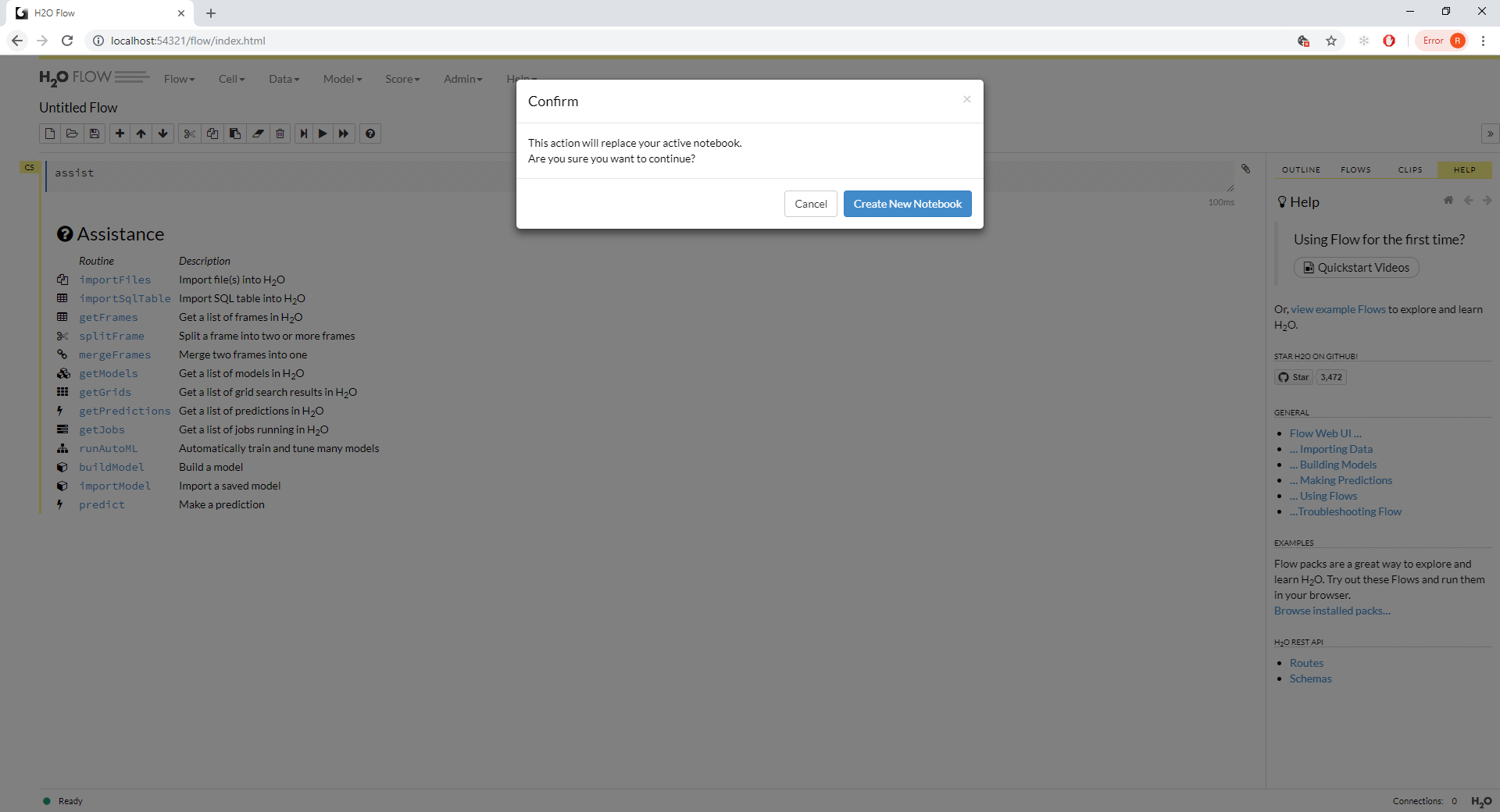
Task: Click Create New Notebook button
Action: pyautogui.click(x=908, y=204)
